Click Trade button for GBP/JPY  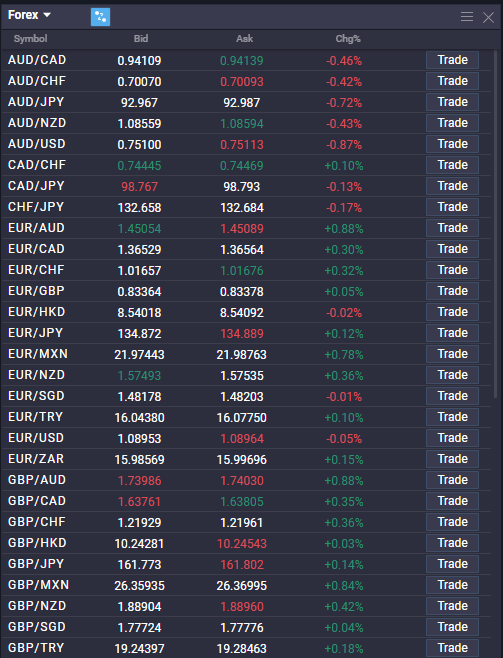(452, 564)
